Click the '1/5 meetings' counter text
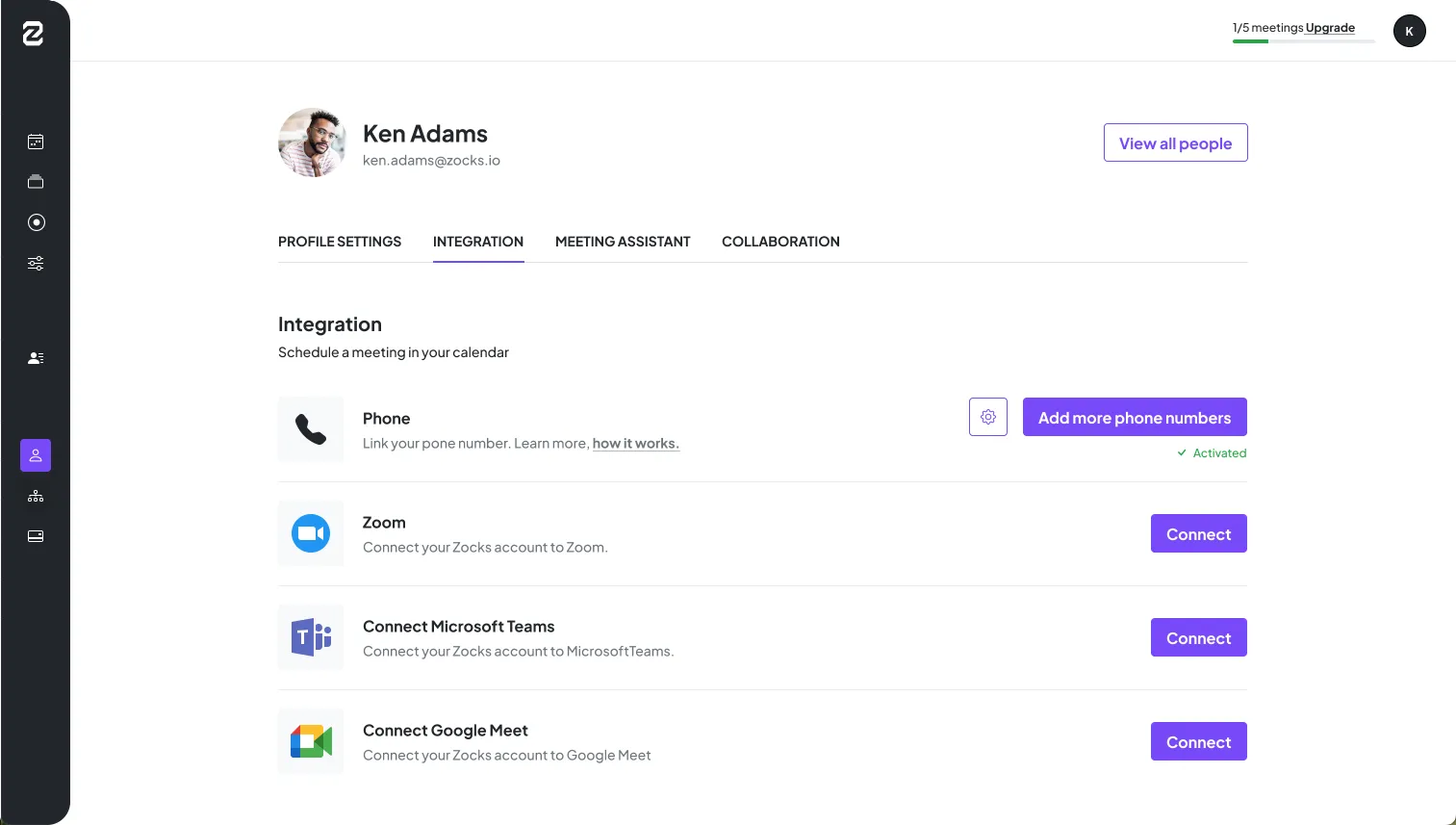 tap(1268, 28)
